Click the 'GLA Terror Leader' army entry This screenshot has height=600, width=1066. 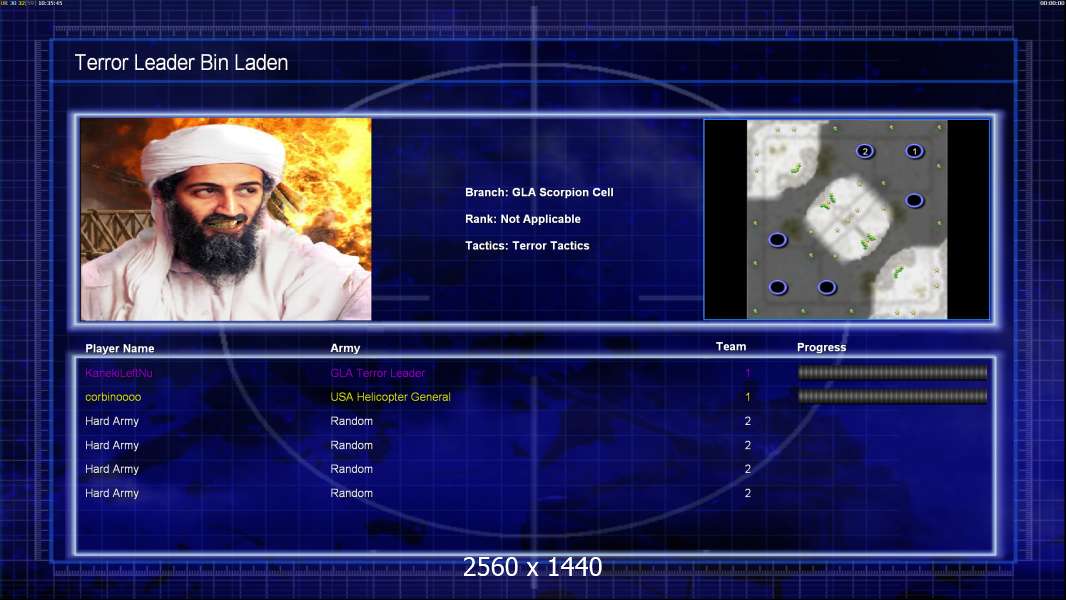coord(377,372)
